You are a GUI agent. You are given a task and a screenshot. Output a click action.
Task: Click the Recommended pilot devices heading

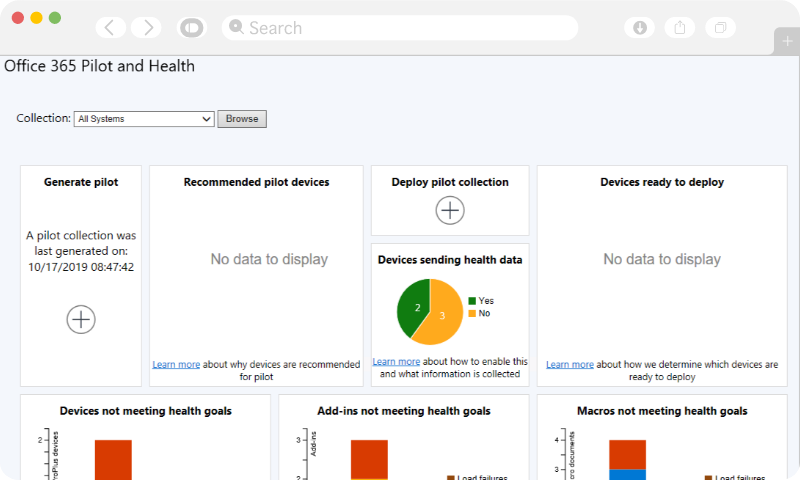(257, 182)
